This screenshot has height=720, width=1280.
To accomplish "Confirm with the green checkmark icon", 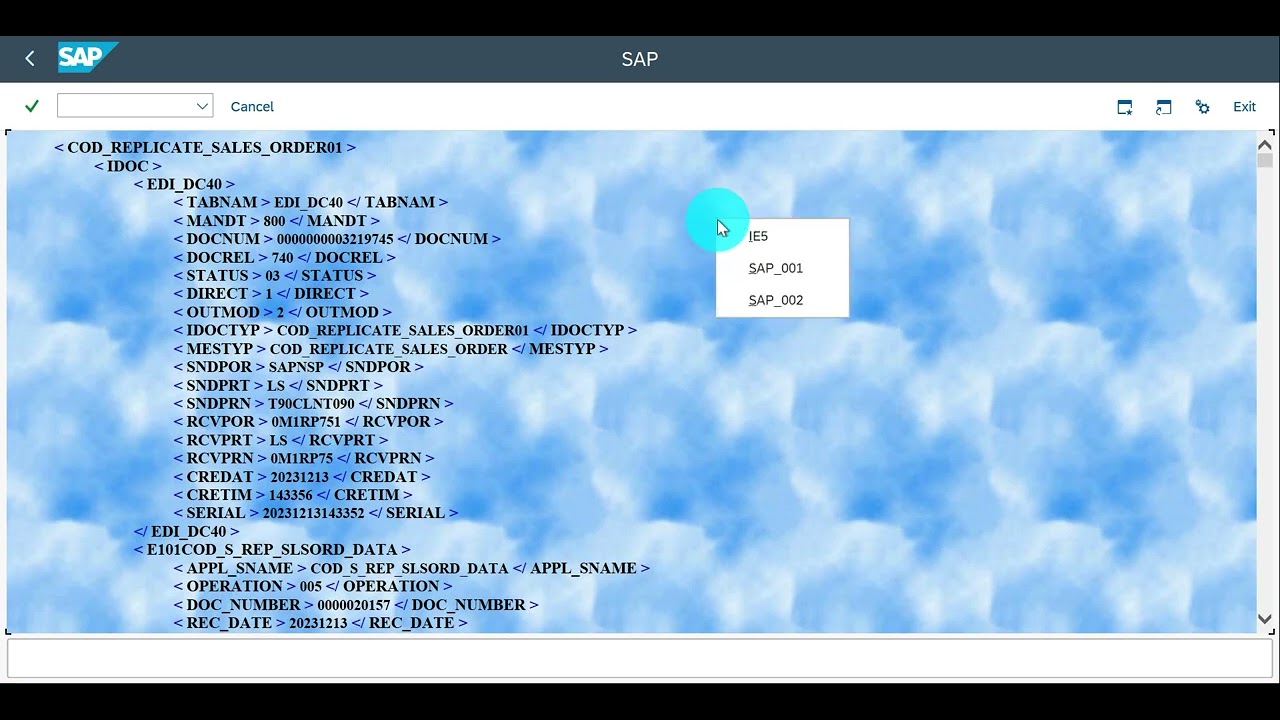I will point(32,106).
